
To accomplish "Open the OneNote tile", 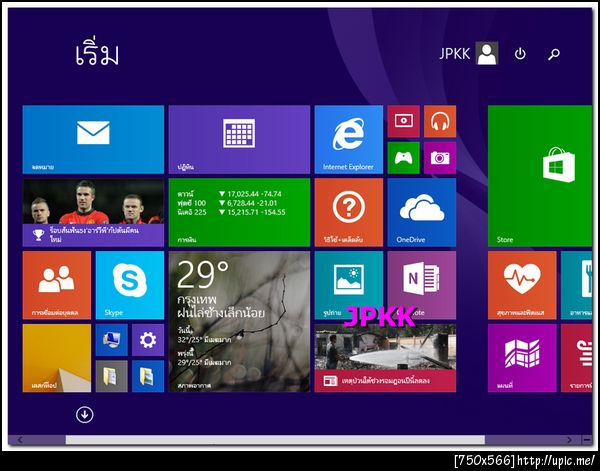I will pos(422,285).
